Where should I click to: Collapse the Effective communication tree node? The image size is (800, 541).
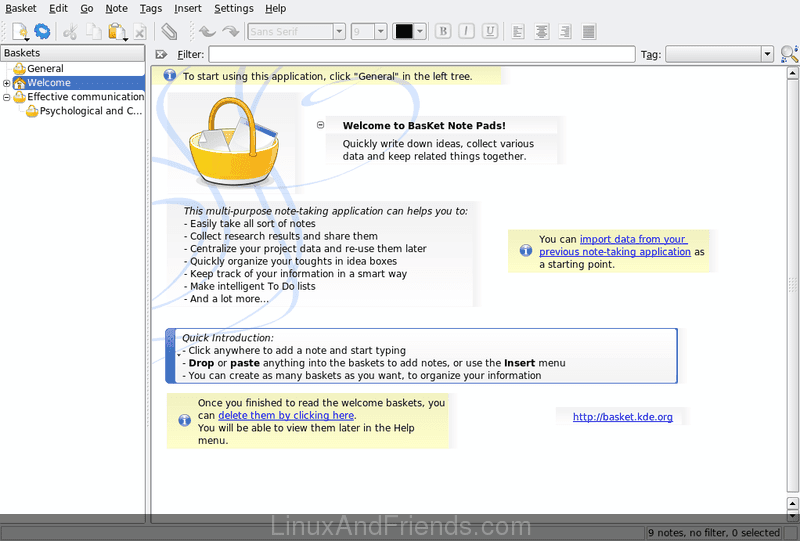point(7,97)
